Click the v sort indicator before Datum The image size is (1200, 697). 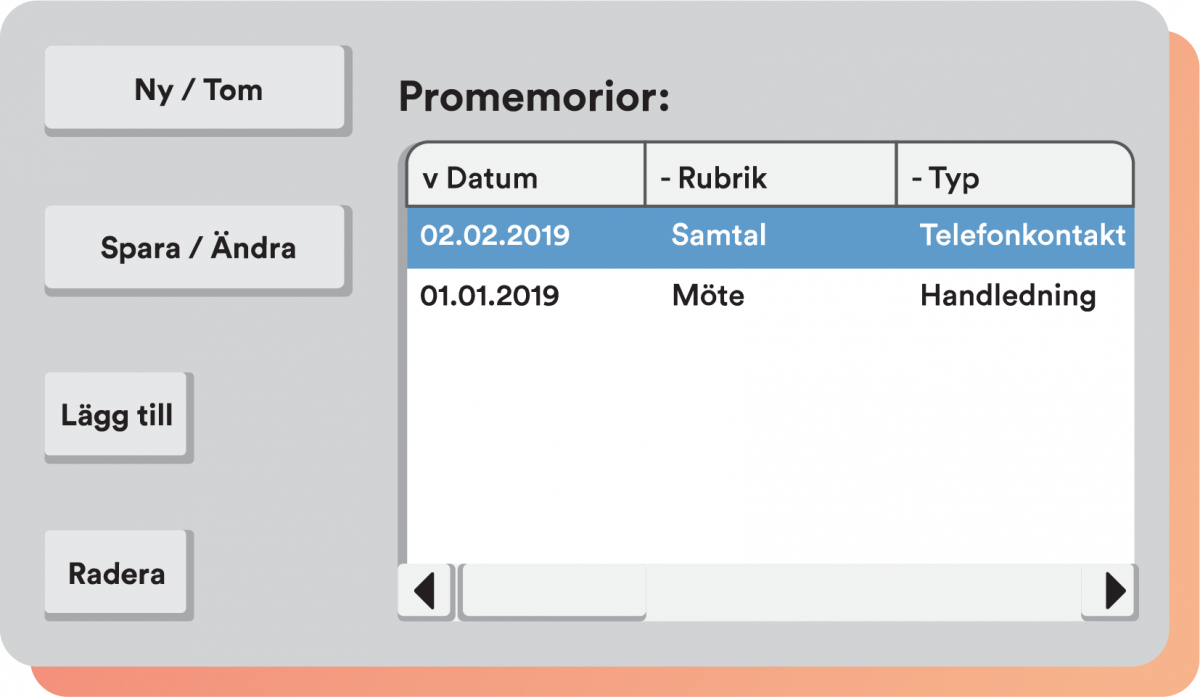[430, 179]
